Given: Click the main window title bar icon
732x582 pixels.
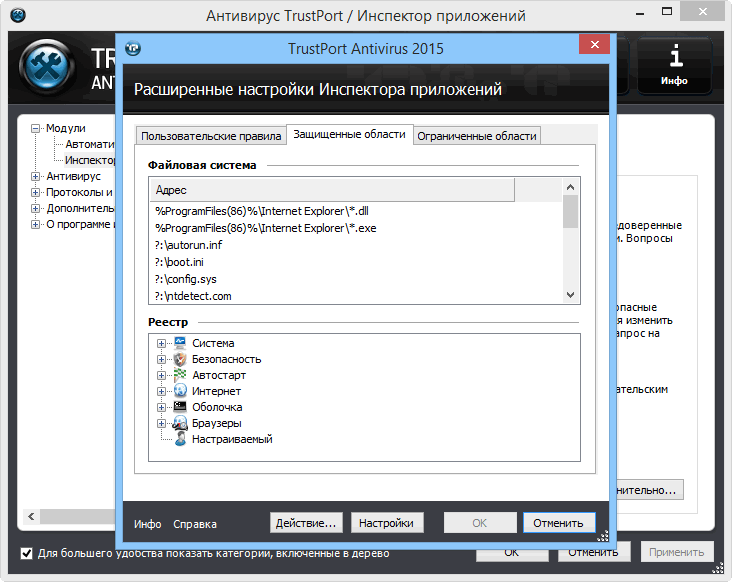Looking at the screenshot, I should [18, 15].
